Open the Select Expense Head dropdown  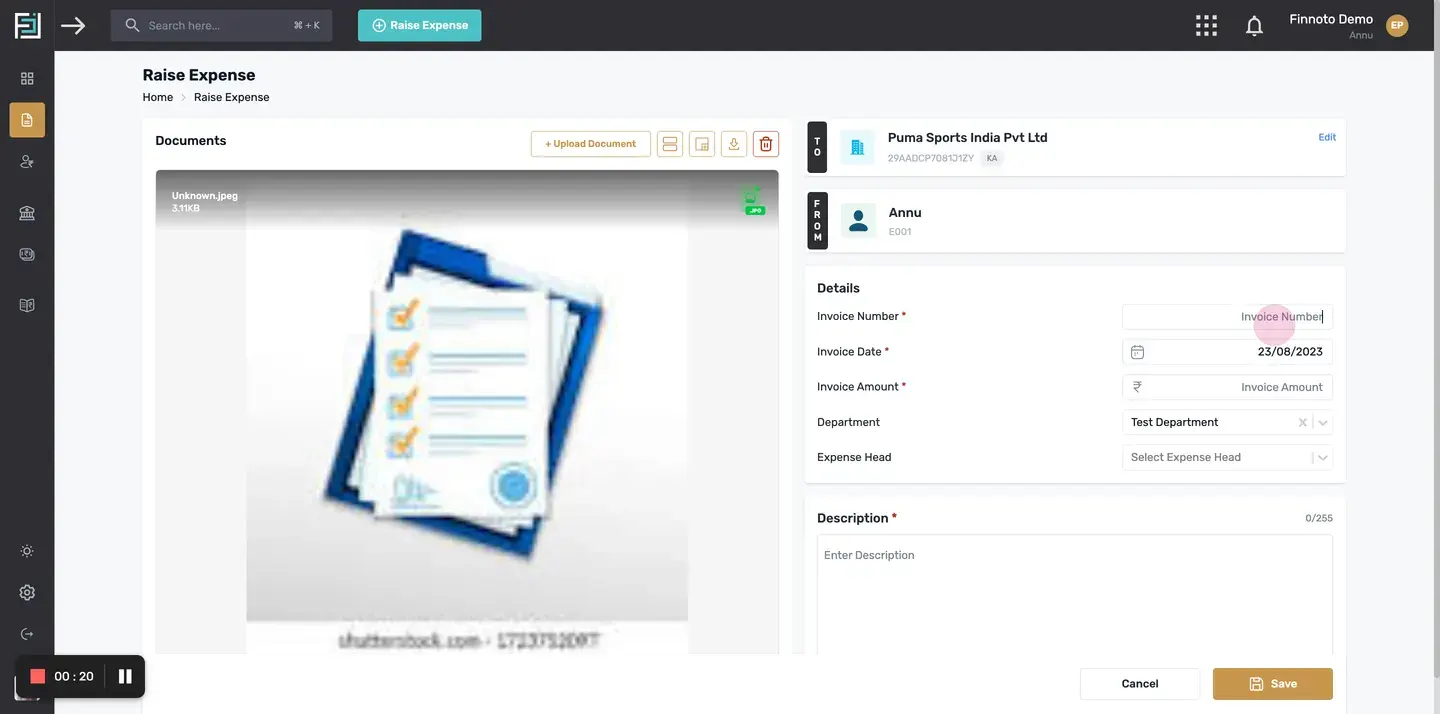(1227, 458)
